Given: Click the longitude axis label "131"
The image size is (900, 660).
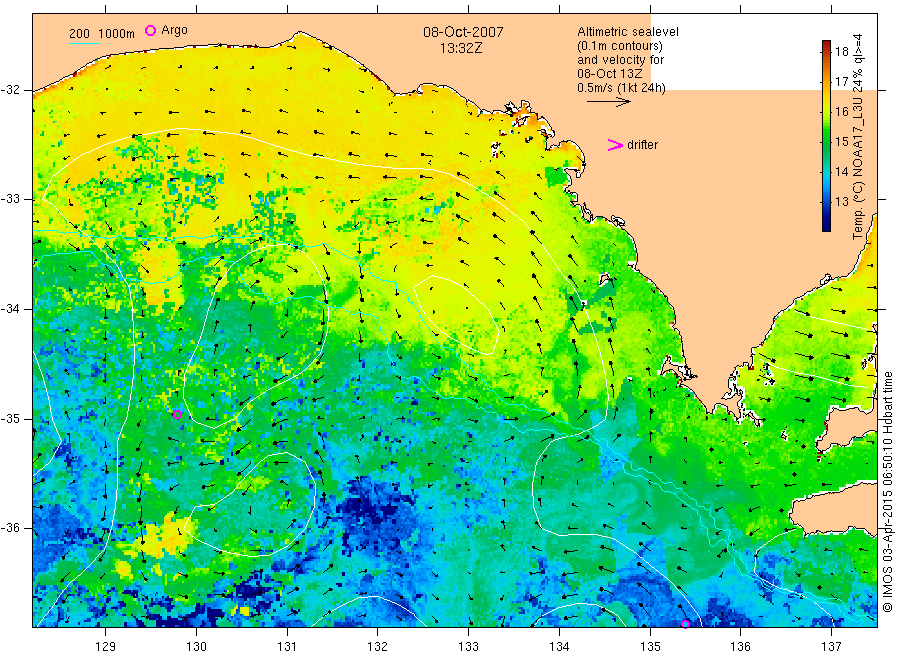Looking at the screenshot, I should [287, 647].
